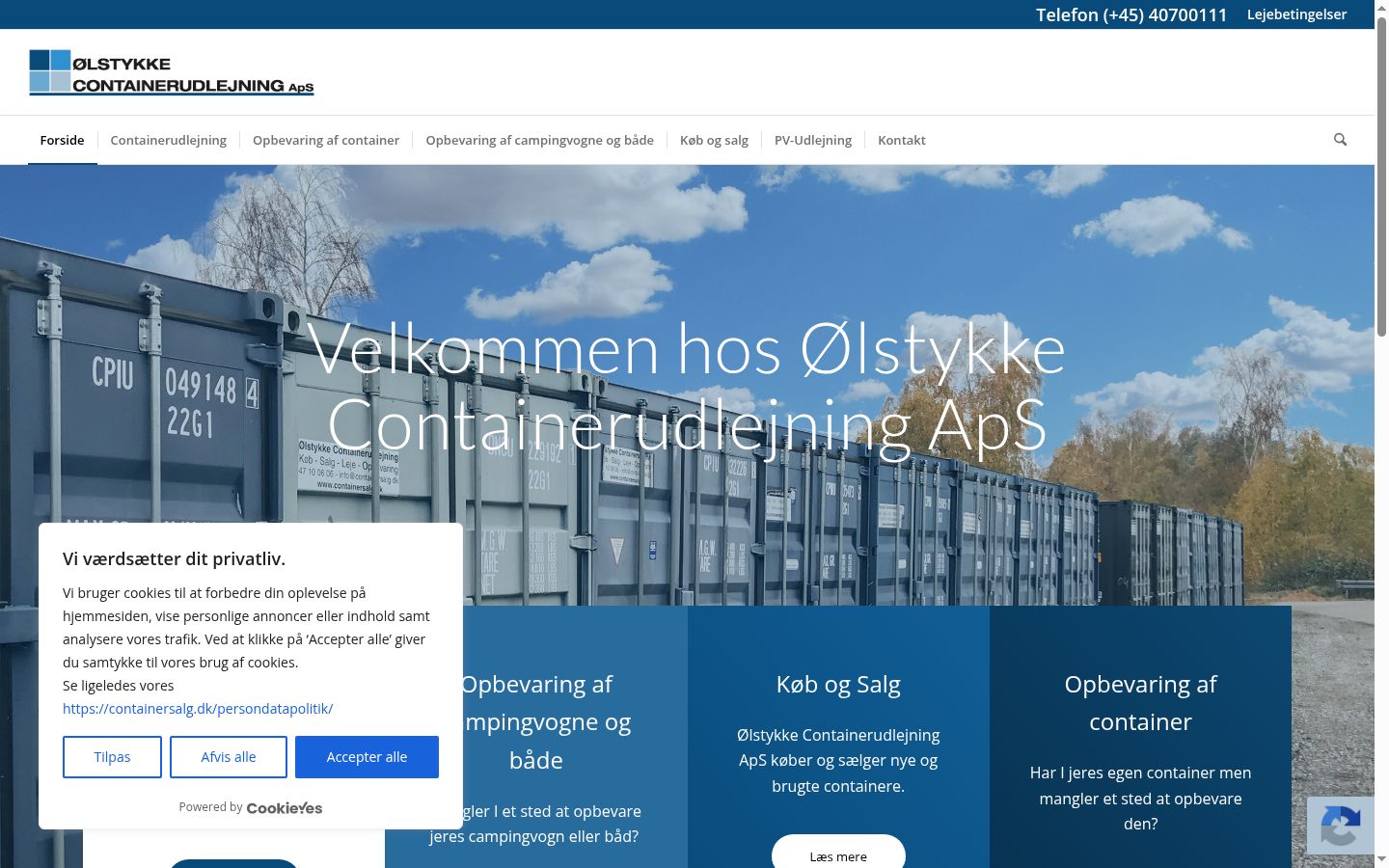The height and width of the screenshot is (868, 1389).
Task: Open Opbevaring af container menu item
Action: tap(326, 140)
